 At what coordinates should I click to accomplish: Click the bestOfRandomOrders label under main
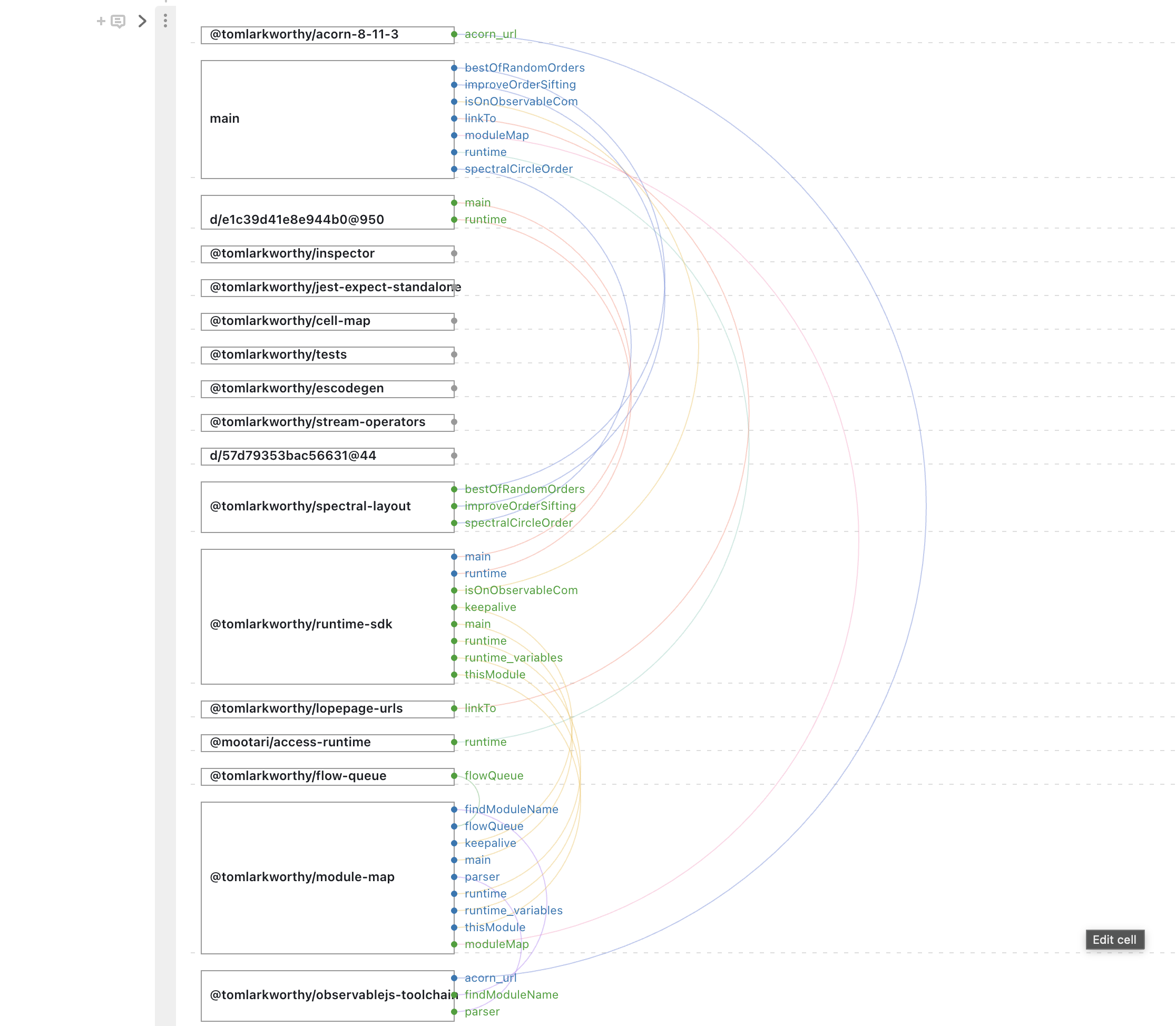point(524,68)
